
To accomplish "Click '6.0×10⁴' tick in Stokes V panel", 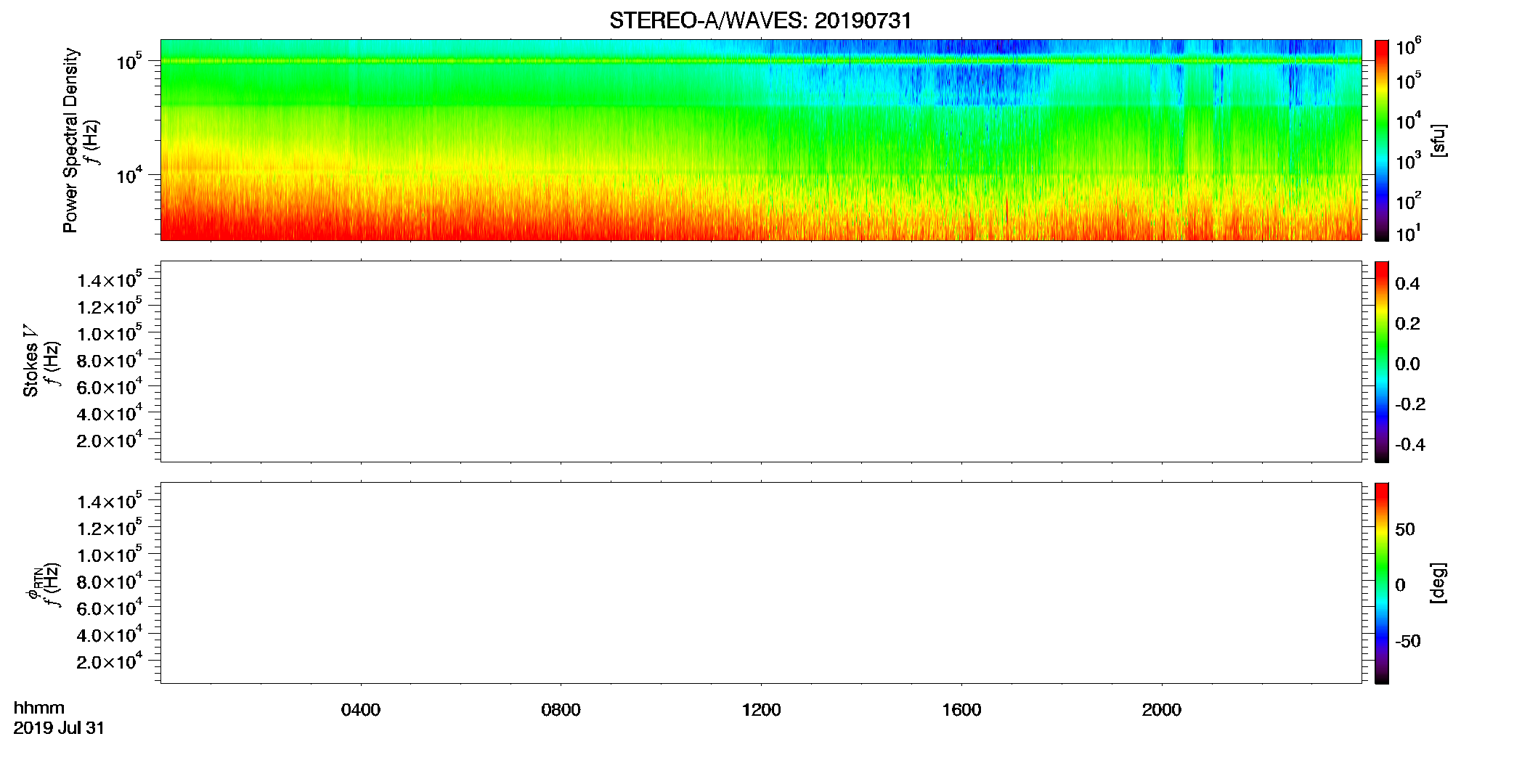I will [110, 386].
